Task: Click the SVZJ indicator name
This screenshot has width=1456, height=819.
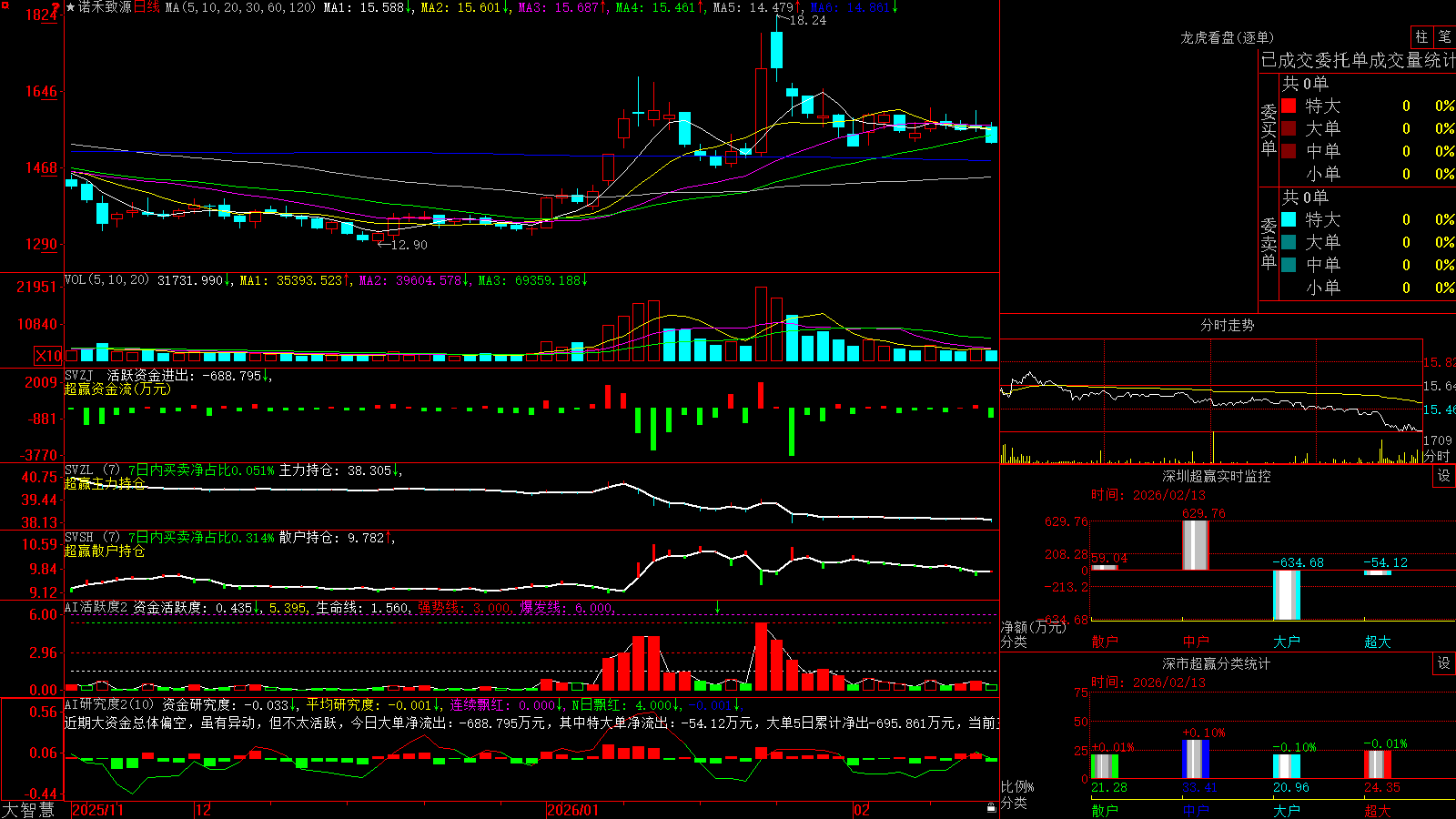Action: (x=78, y=375)
